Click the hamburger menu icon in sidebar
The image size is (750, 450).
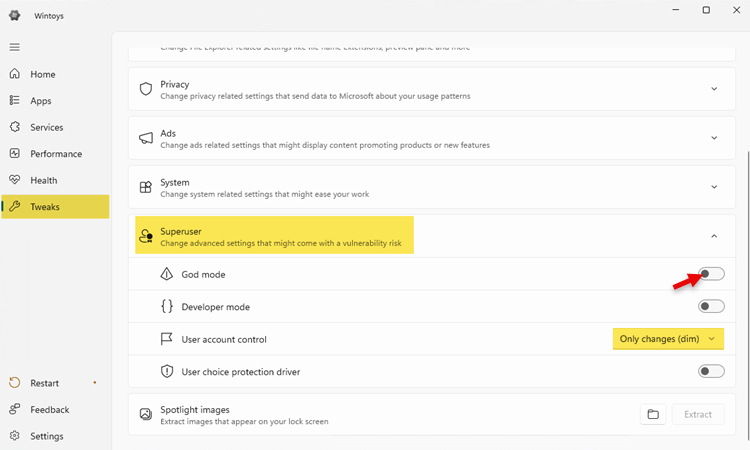click(x=14, y=47)
